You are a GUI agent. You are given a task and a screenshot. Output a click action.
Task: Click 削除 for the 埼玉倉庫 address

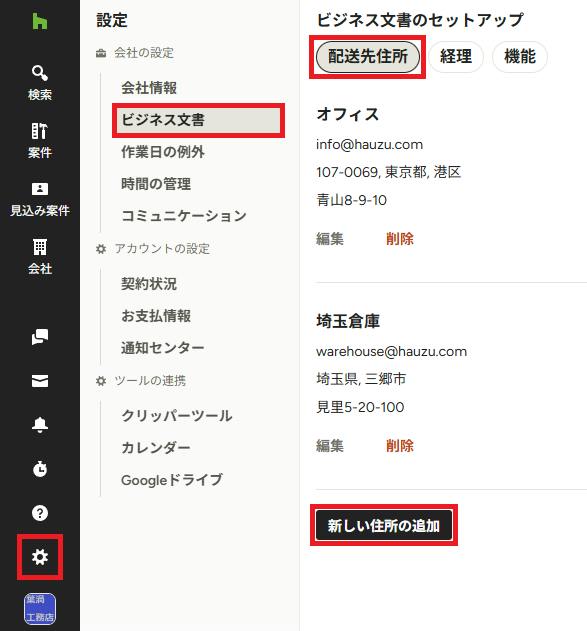point(400,446)
